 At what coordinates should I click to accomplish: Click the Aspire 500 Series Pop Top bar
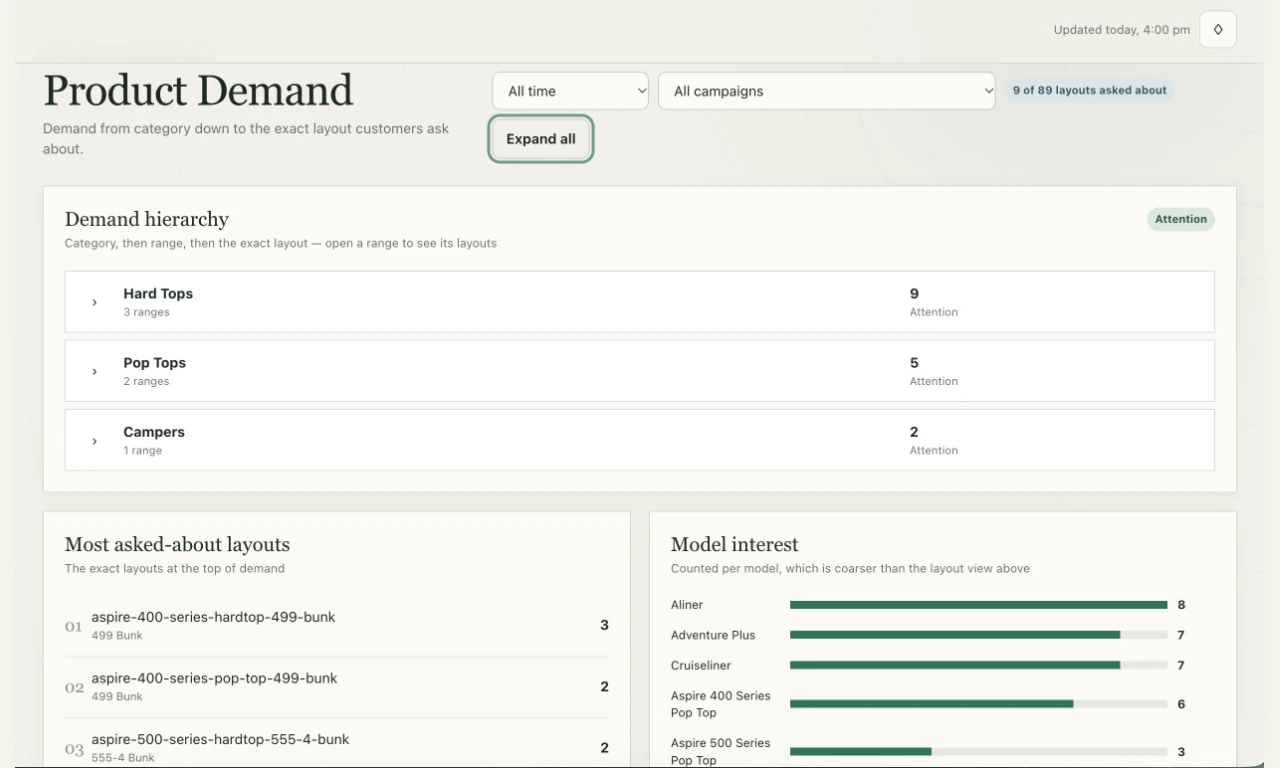pyautogui.click(x=978, y=751)
